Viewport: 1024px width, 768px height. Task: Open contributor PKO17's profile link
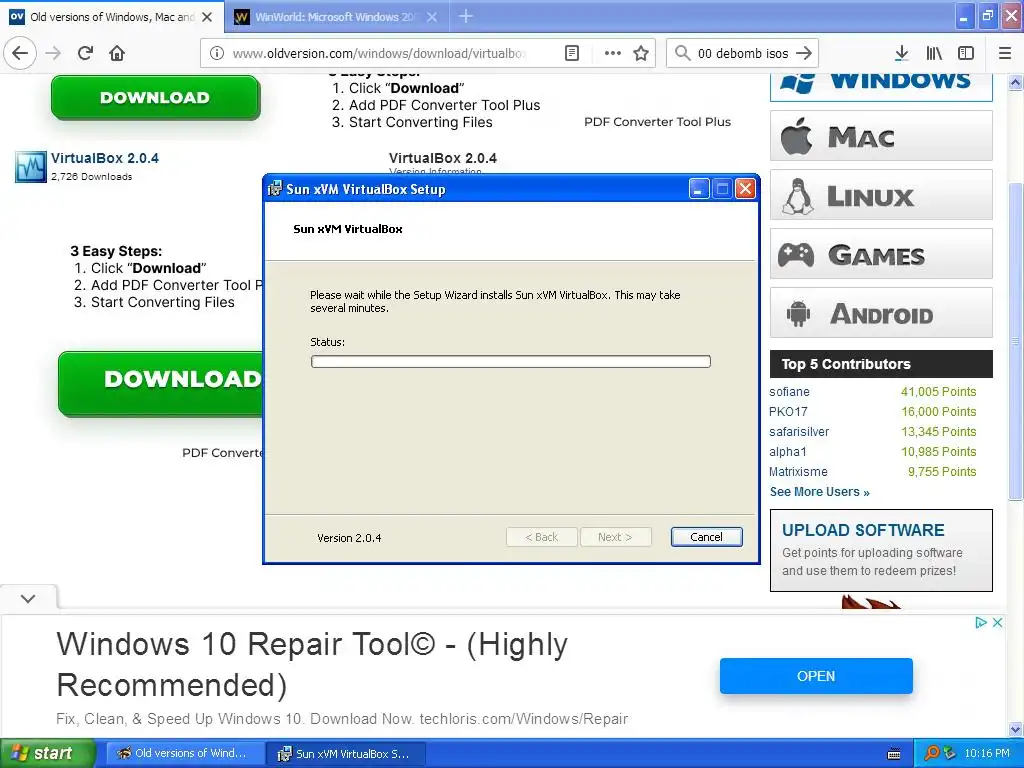(788, 411)
